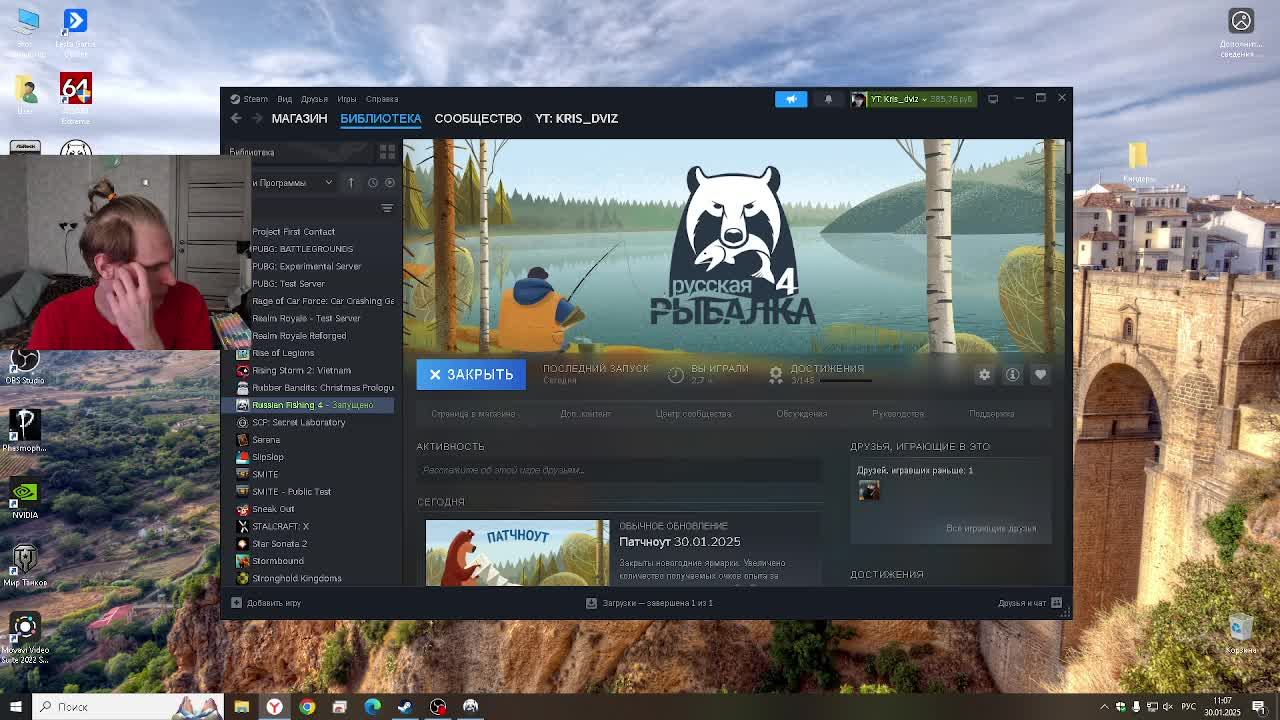The width and height of the screenshot is (1280, 720).
Task: Add Russian Fishing 4 to favorites heart
Action: point(1040,374)
